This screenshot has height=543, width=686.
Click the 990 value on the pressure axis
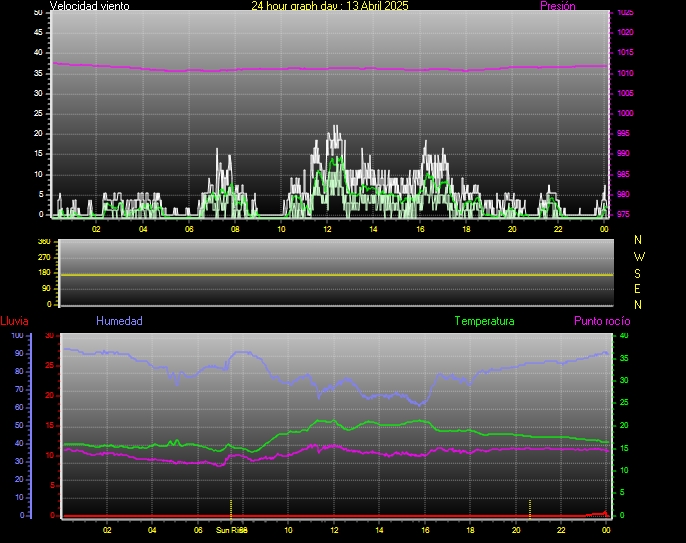pyautogui.click(x=623, y=154)
